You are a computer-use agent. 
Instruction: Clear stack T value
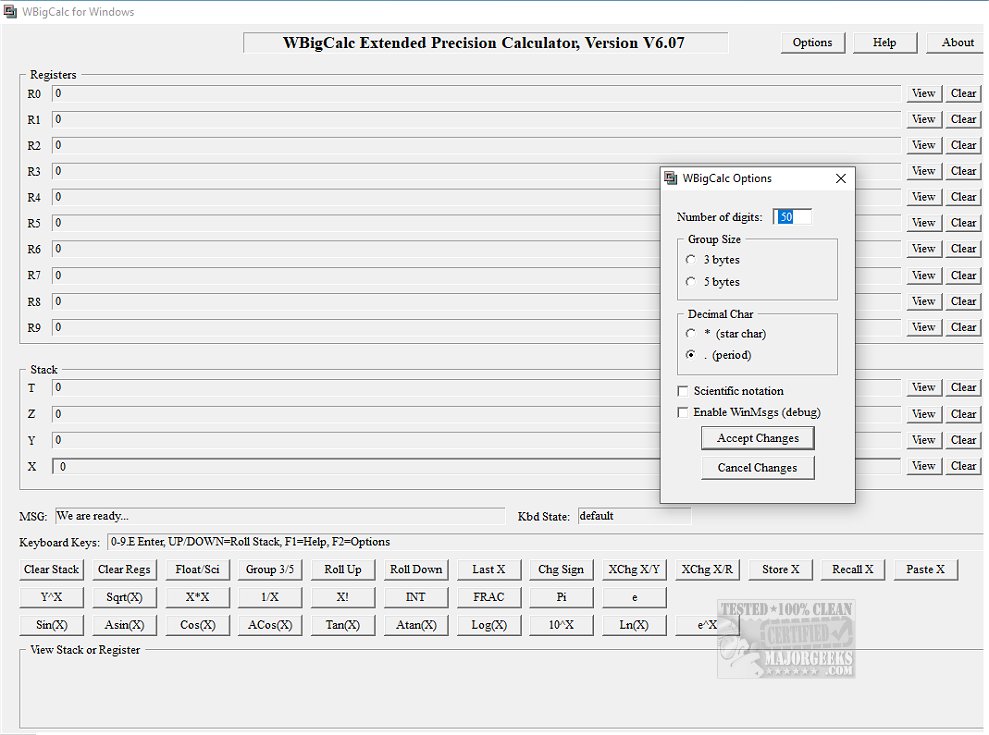point(963,387)
